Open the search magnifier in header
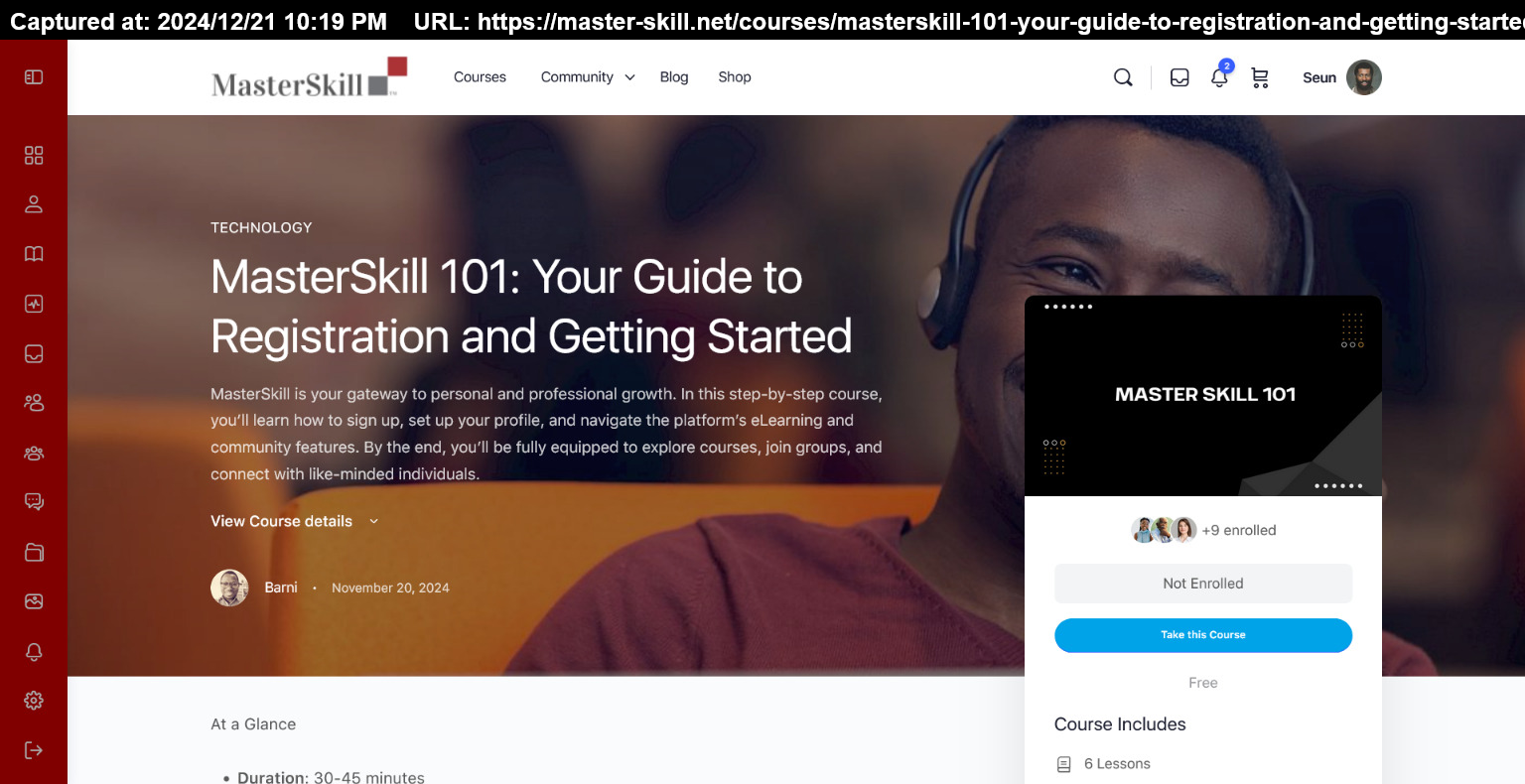This screenshot has width=1525, height=784. (x=1123, y=77)
